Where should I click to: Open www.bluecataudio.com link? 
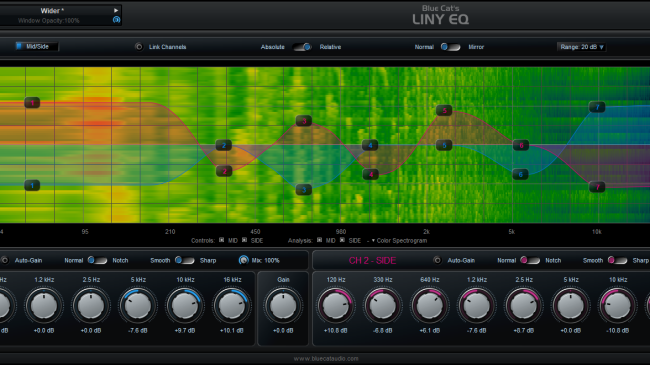(326, 358)
